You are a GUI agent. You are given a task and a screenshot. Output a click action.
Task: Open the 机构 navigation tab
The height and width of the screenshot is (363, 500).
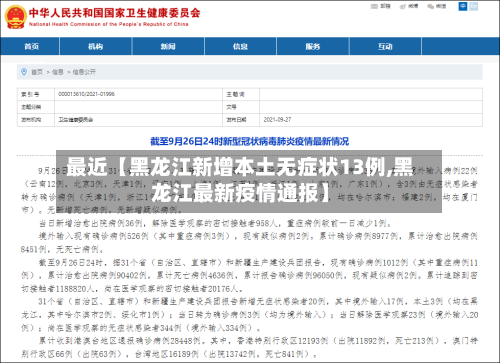[x=96, y=46]
